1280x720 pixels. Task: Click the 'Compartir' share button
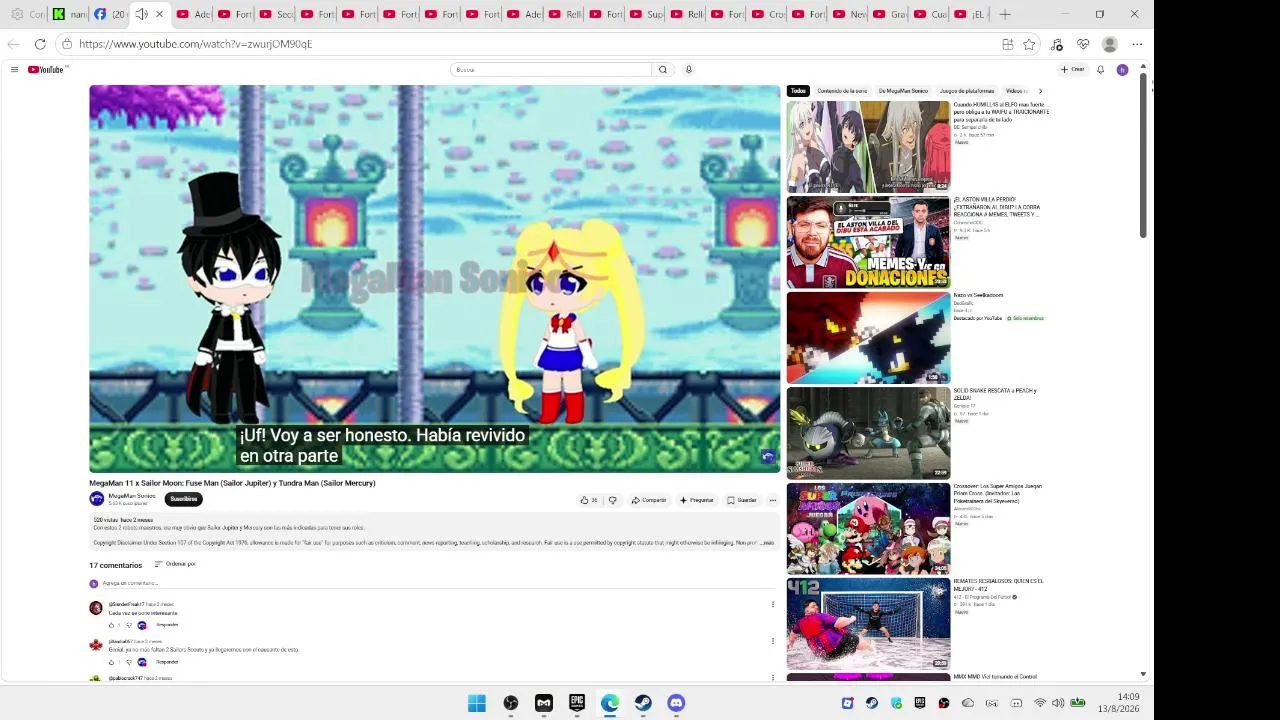point(648,500)
